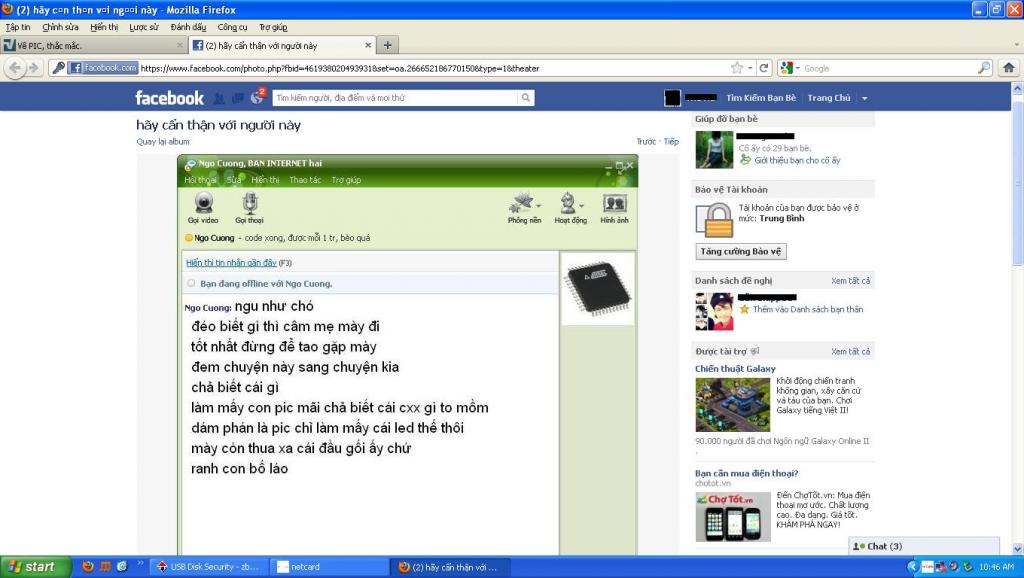Click the Hình ảnh icon in photo

click(615, 204)
